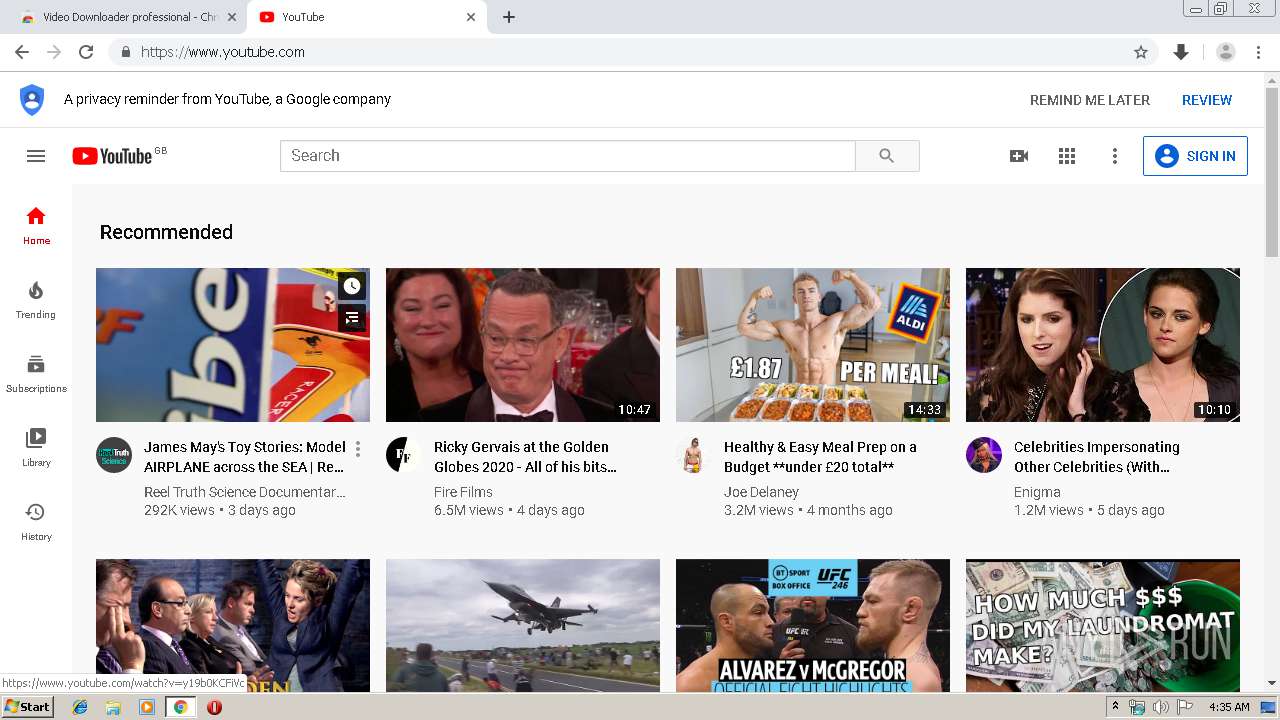
Task: Click REMIND ME LATER
Action: tap(1090, 100)
